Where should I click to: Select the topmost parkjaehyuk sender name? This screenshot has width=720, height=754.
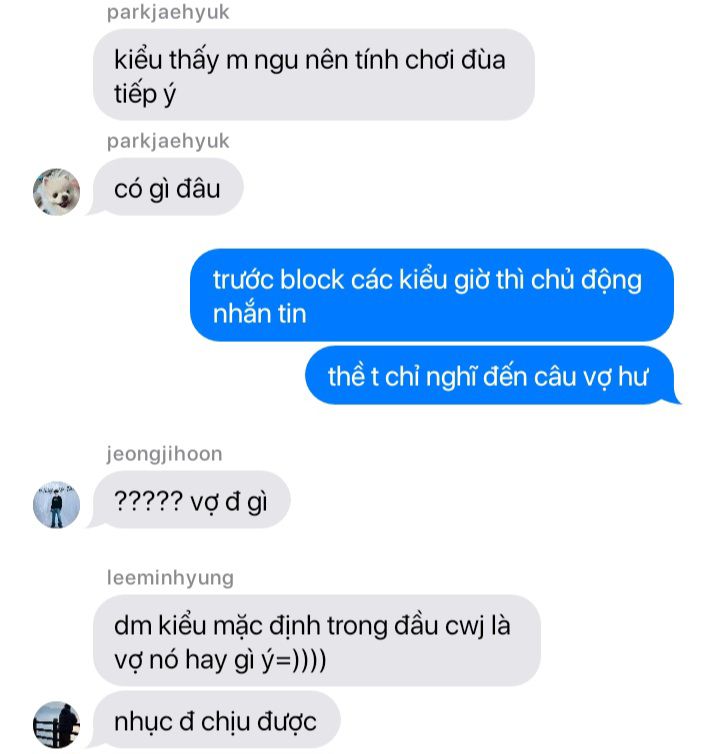point(168,13)
